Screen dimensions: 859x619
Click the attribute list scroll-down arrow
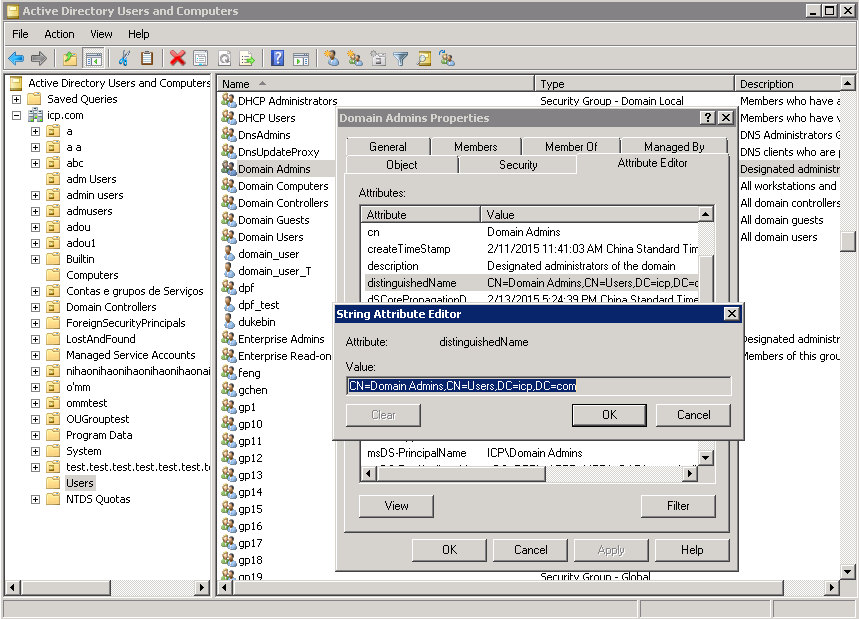pos(706,457)
